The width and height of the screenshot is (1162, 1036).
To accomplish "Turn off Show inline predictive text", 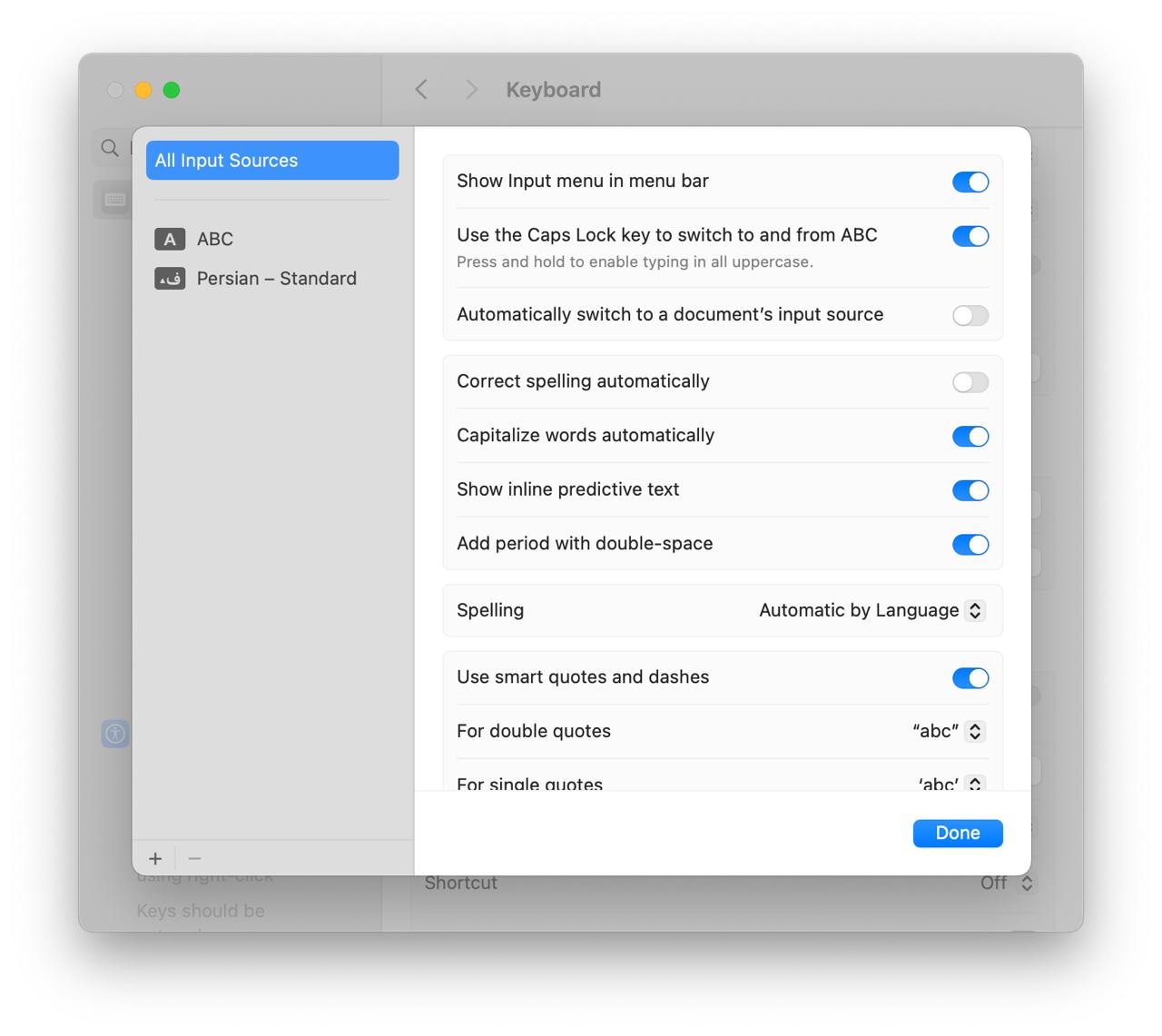I will click(970, 490).
